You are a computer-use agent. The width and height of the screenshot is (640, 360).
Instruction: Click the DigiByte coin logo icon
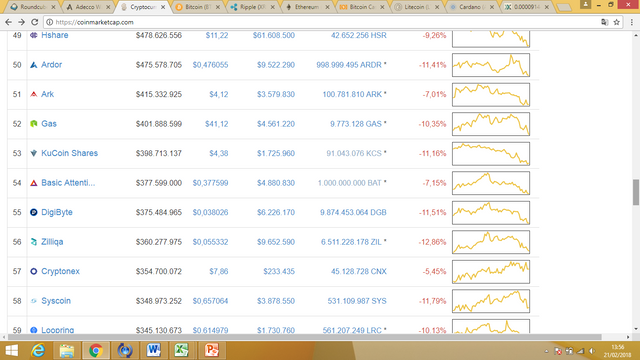[x=34, y=212]
